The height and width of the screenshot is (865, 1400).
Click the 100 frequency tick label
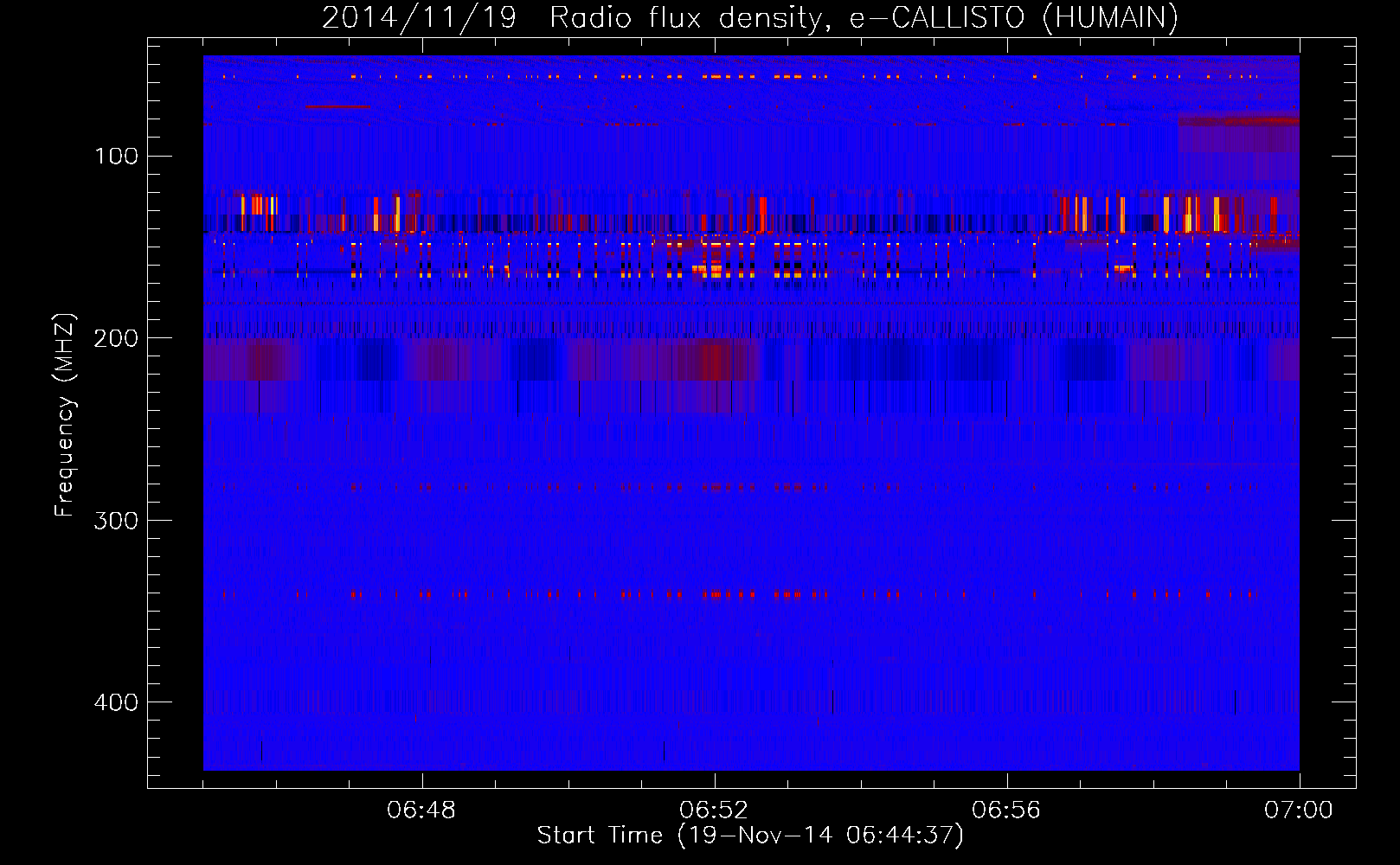click(117, 157)
